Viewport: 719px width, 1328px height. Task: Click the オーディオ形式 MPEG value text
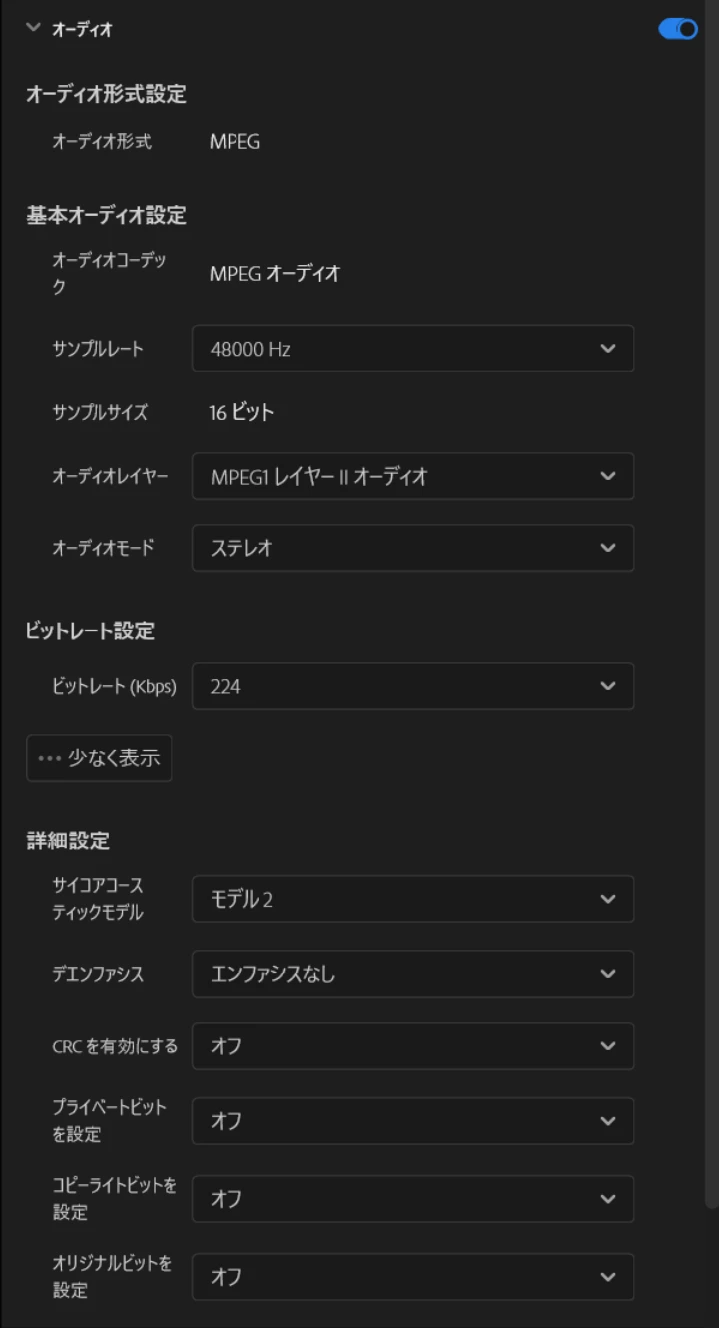pyautogui.click(x=235, y=142)
